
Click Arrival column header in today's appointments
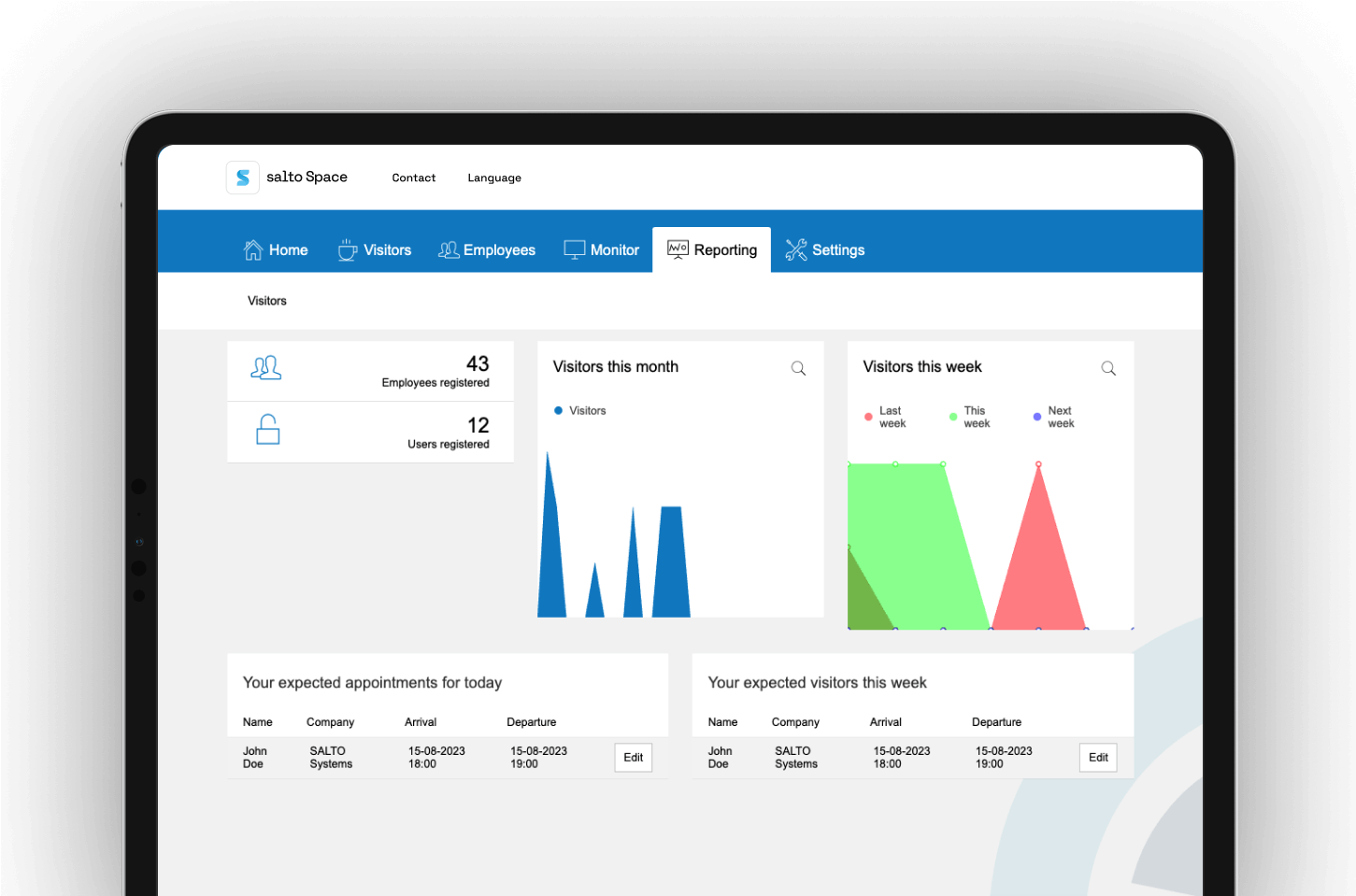(421, 722)
